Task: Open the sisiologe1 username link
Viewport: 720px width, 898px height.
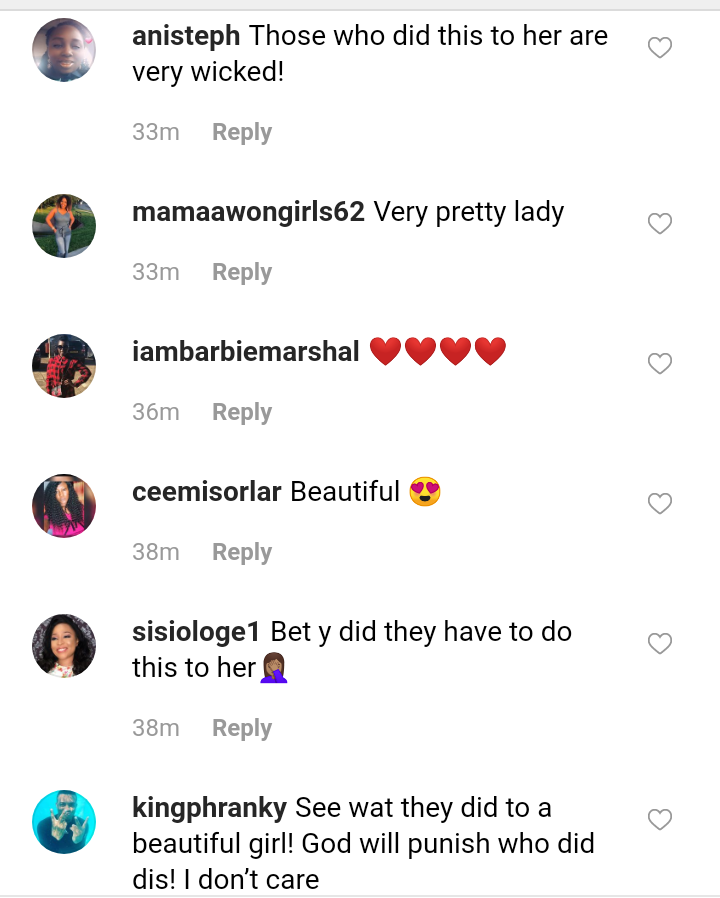Action: tap(196, 632)
